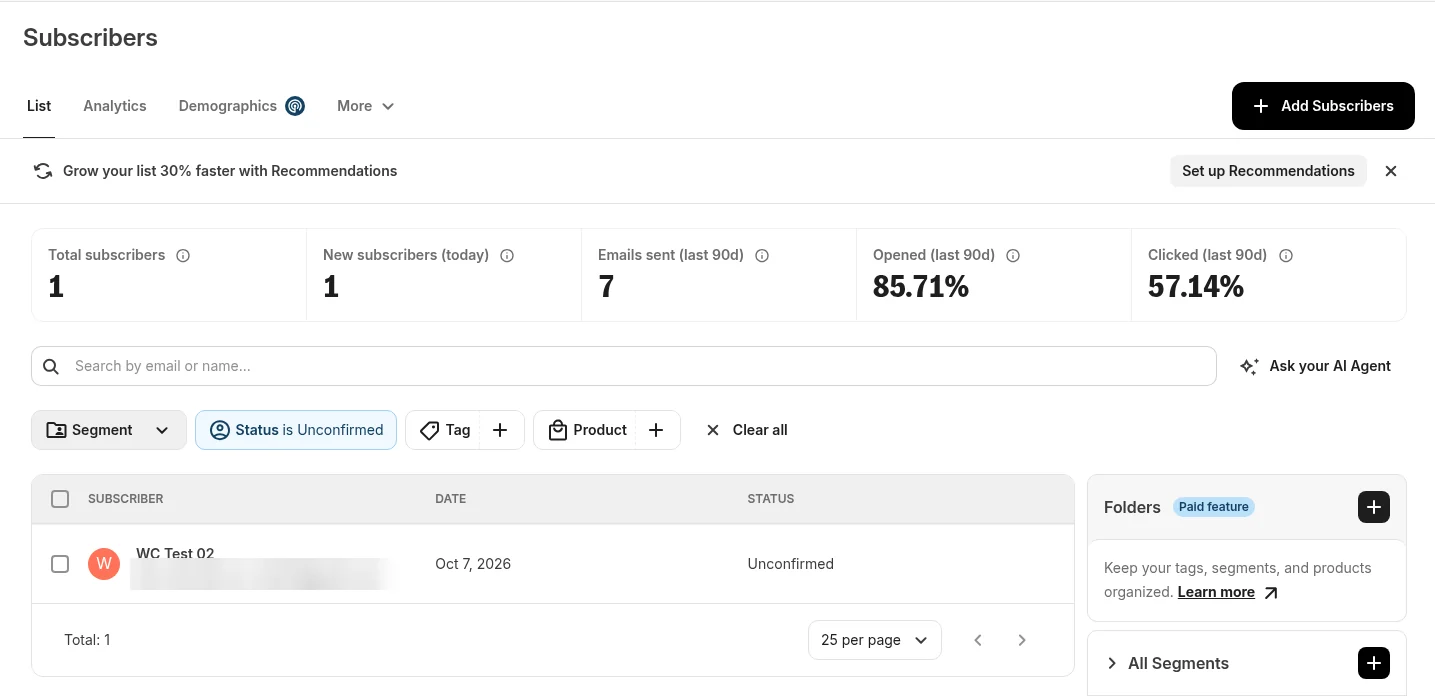Show info for New subscribers (today)
The height and width of the screenshot is (696, 1435).
pyautogui.click(x=507, y=256)
